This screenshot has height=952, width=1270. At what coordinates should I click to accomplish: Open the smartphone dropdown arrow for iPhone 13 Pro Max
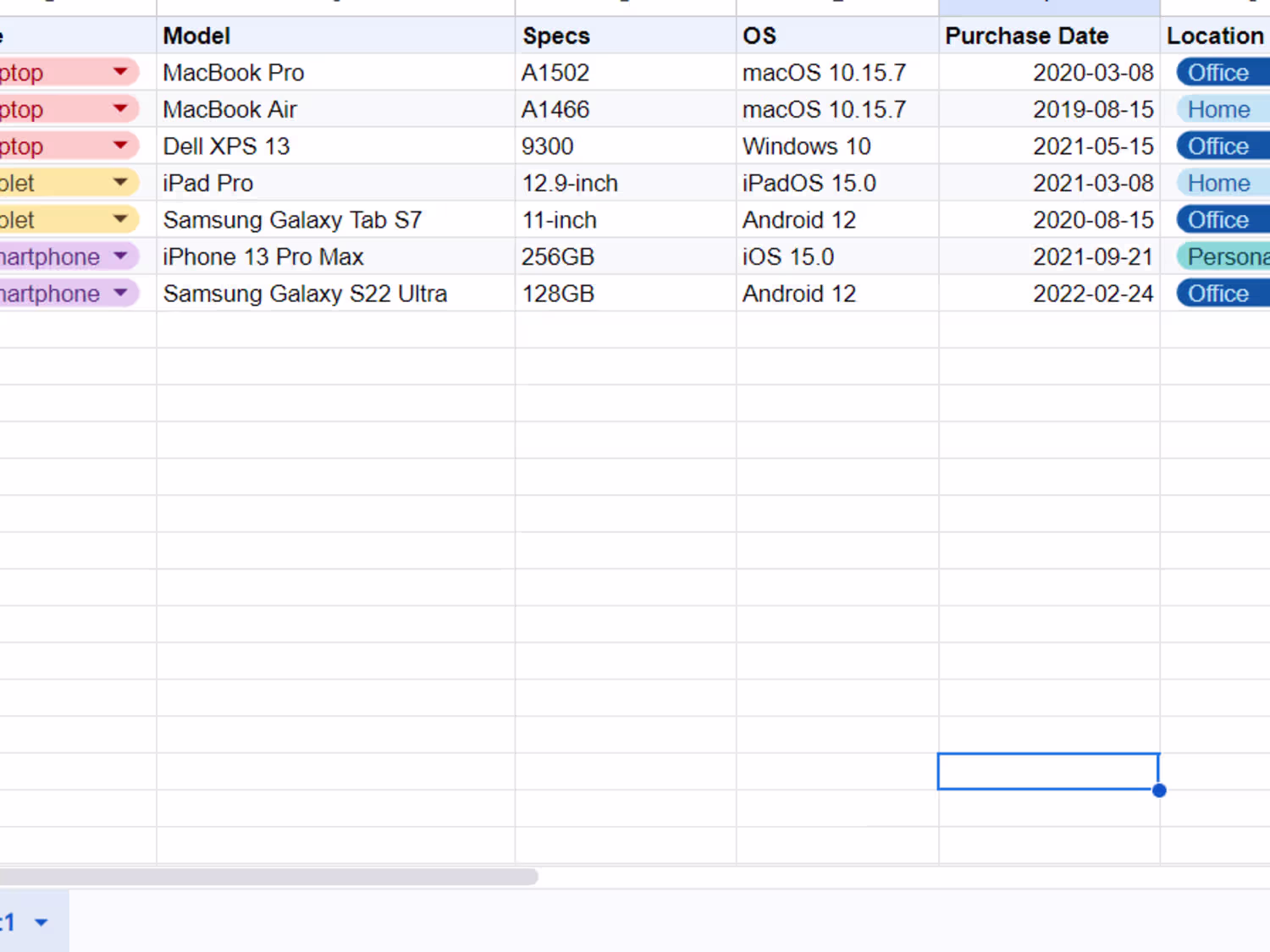coord(120,256)
